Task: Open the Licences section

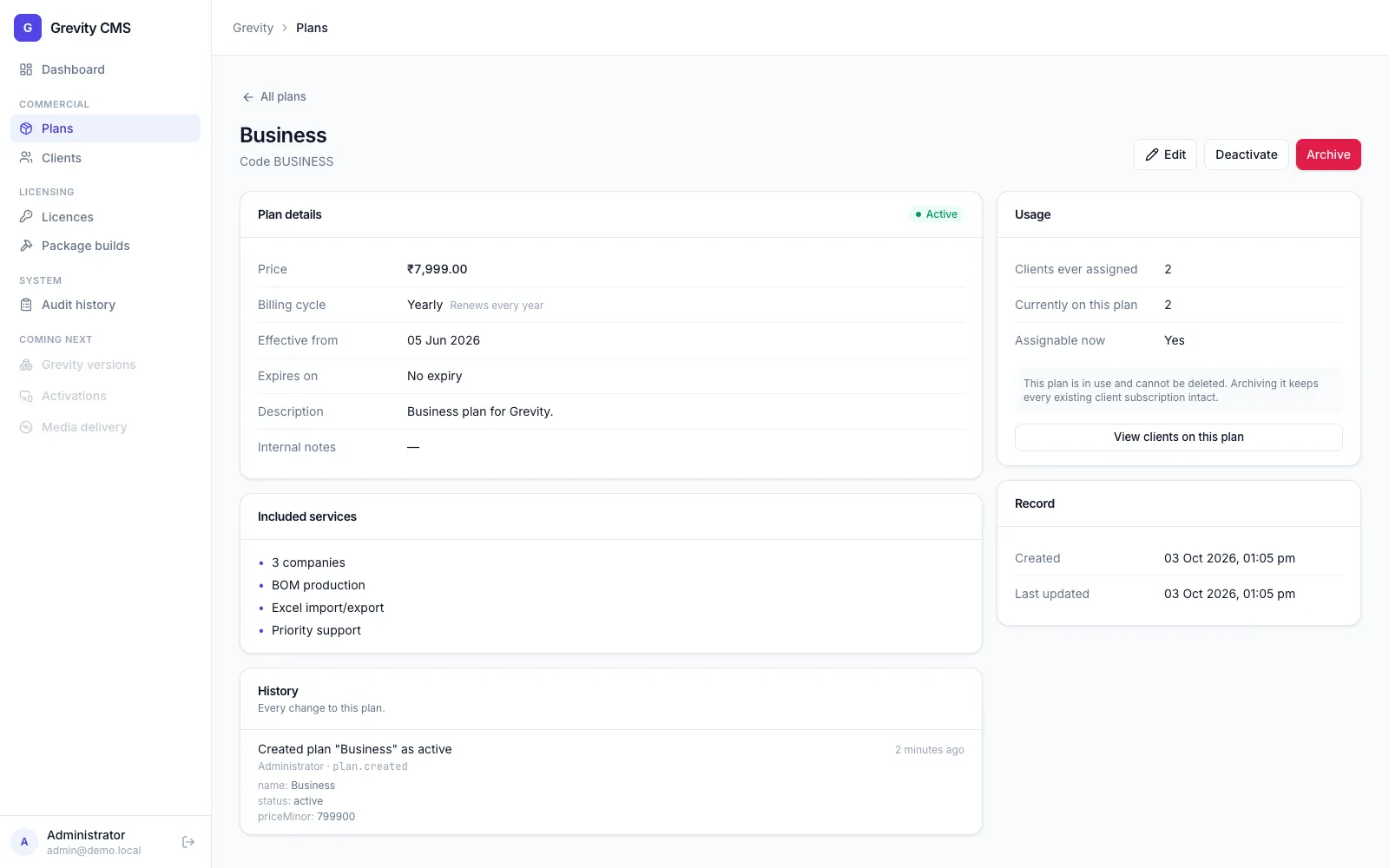Action: point(105,217)
